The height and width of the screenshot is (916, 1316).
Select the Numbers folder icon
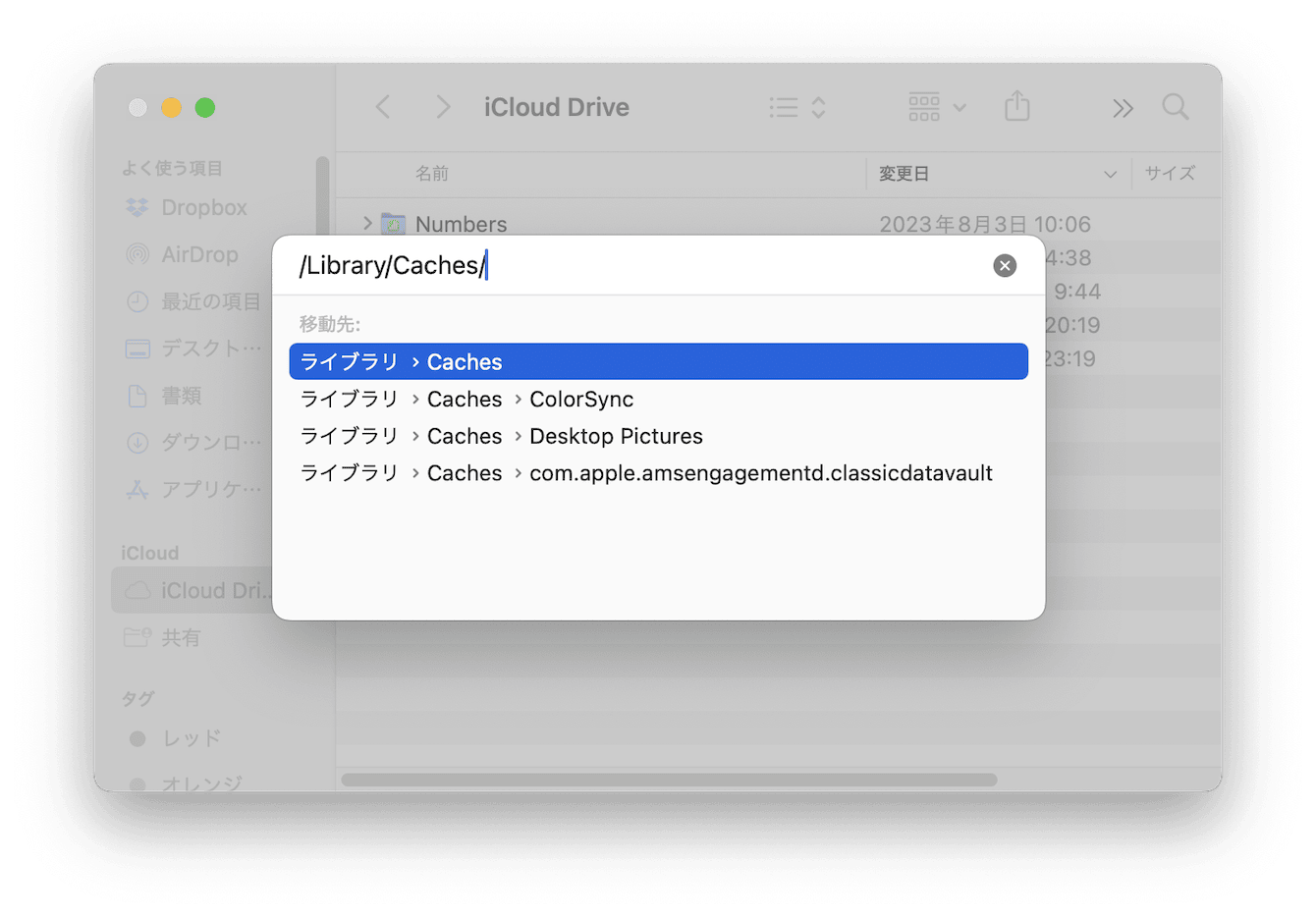tap(393, 224)
